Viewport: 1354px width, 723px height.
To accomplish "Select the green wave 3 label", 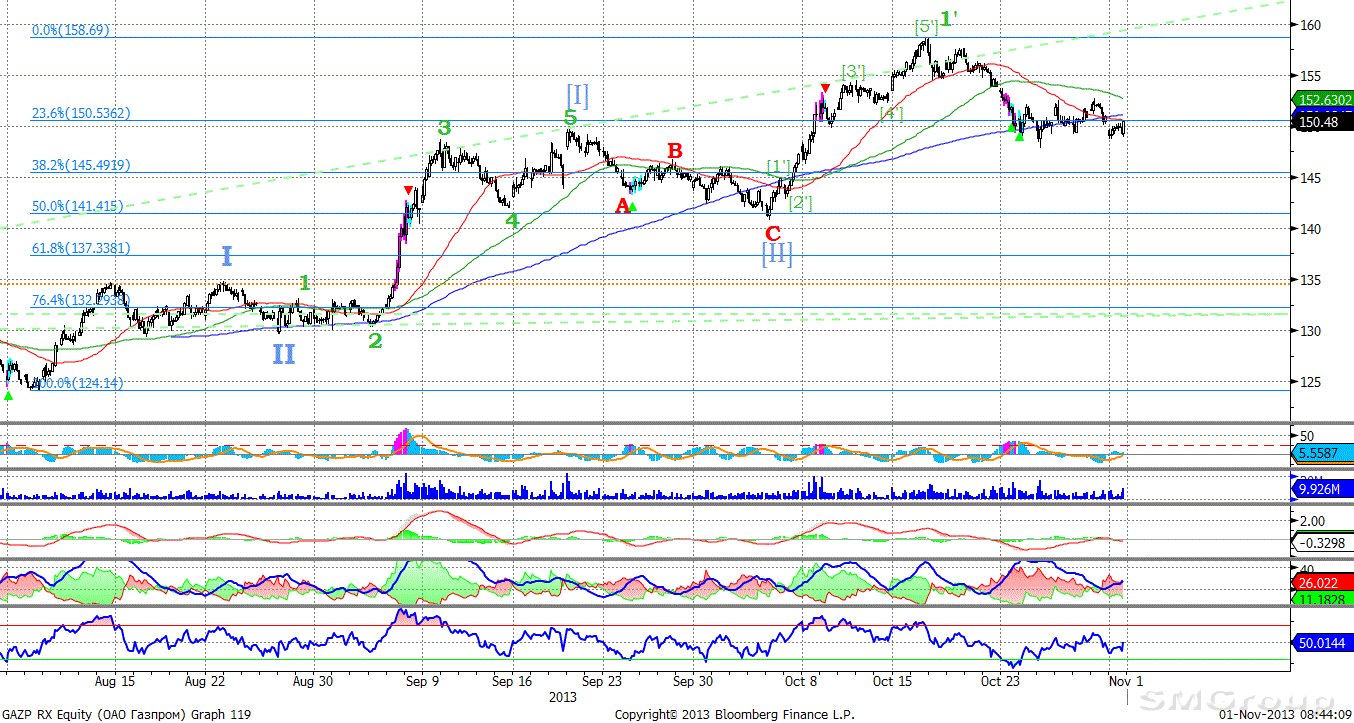I will click(444, 128).
